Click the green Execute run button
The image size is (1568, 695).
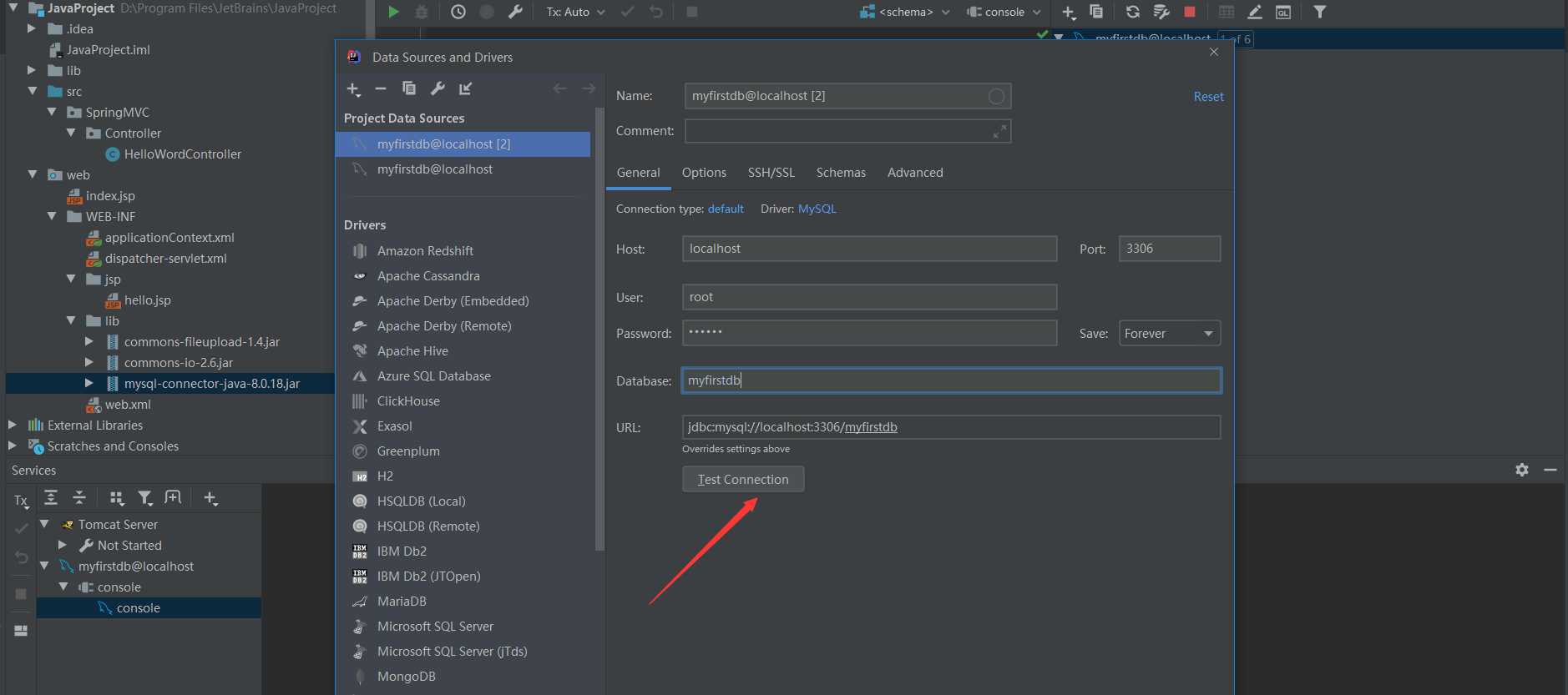[x=394, y=12]
